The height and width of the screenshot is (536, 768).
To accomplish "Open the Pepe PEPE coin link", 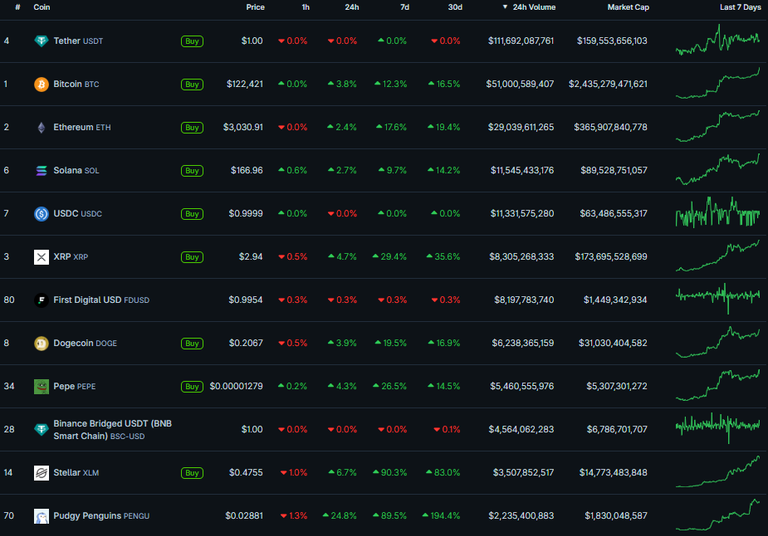I will click(74, 386).
